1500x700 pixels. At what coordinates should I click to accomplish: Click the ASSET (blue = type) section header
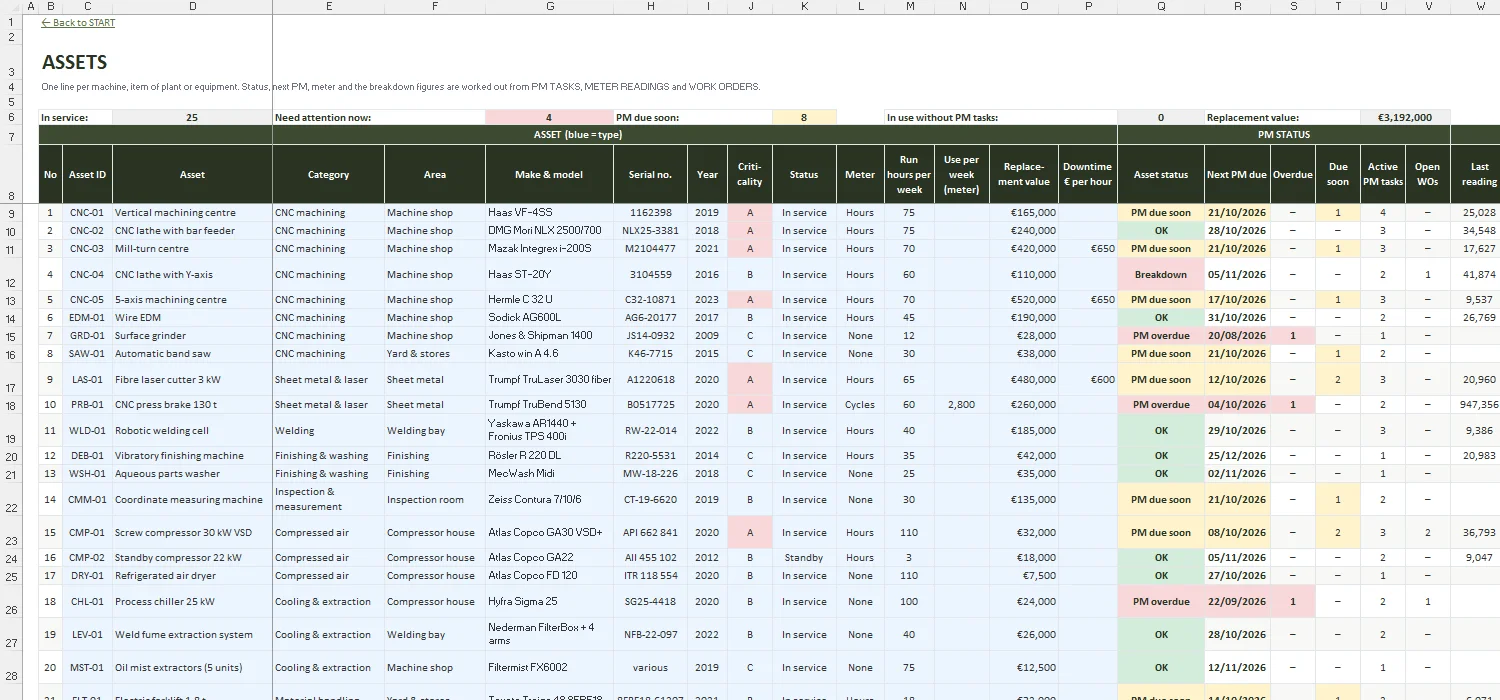(578, 134)
